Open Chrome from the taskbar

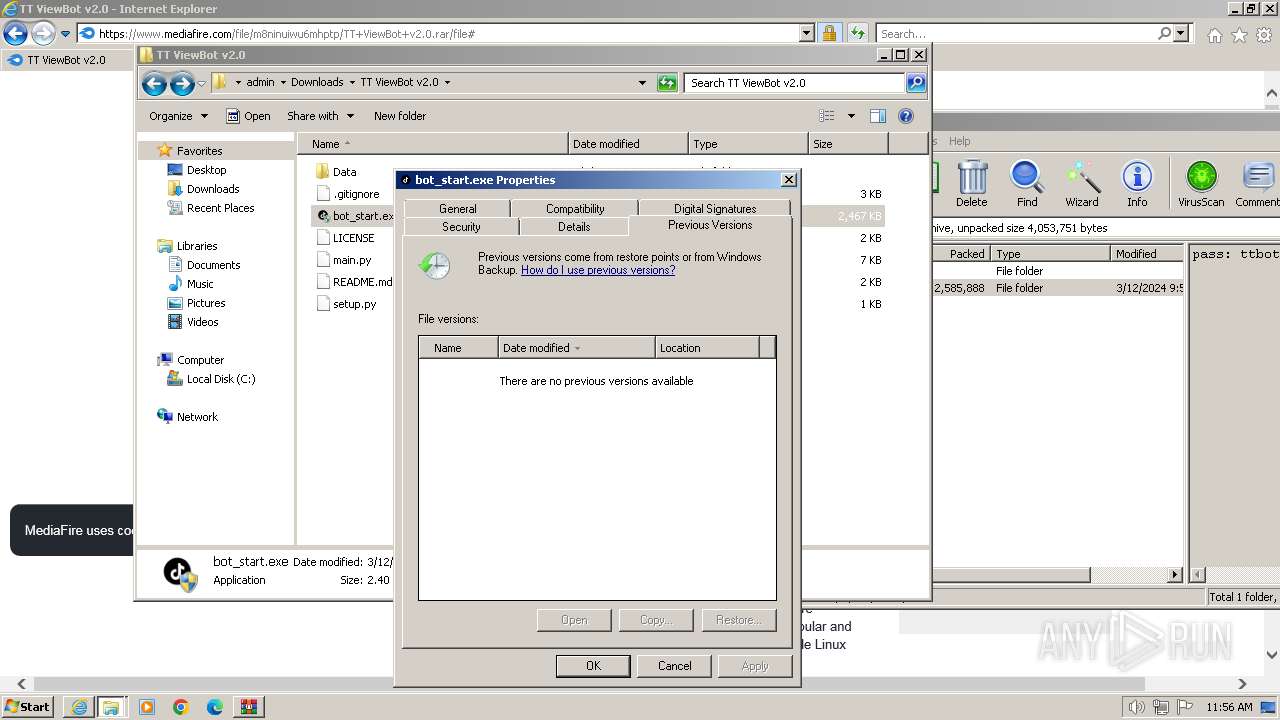click(181, 707)
